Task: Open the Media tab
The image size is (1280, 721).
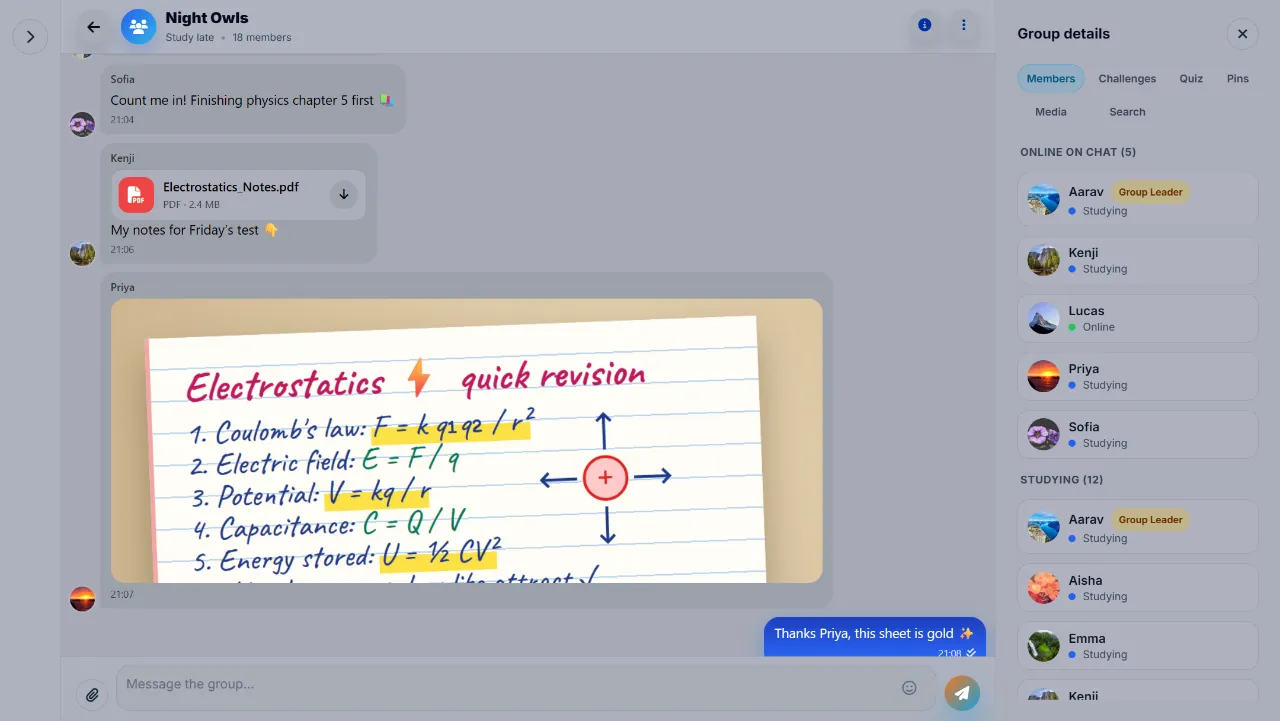Action: (x=1051, y=112)
